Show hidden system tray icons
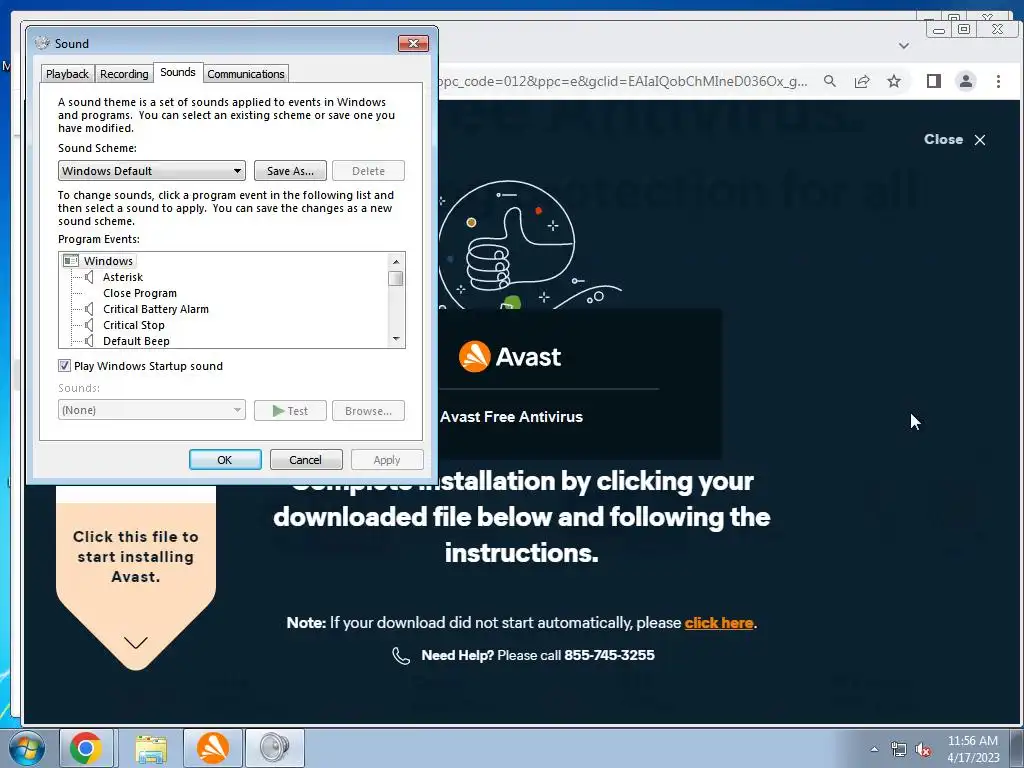Screen dimensions: 1024x768 pyautogui.click(x=874, y=749)
